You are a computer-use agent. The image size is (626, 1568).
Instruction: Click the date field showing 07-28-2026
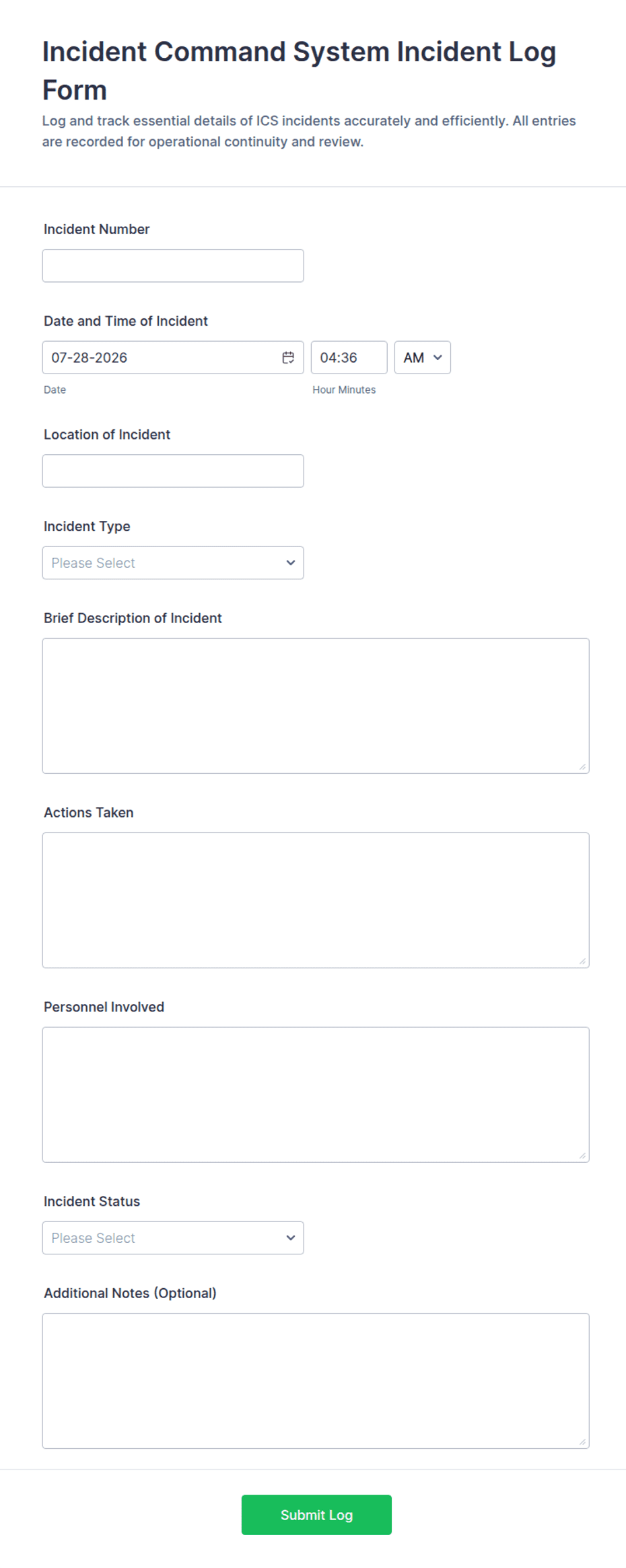pyautogui.click(x=173, y=357)
